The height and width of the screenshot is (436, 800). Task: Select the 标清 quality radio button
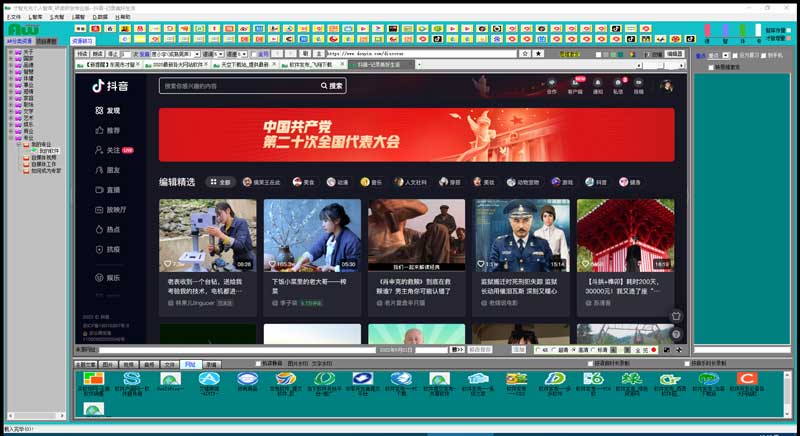[x=593, y=350]
